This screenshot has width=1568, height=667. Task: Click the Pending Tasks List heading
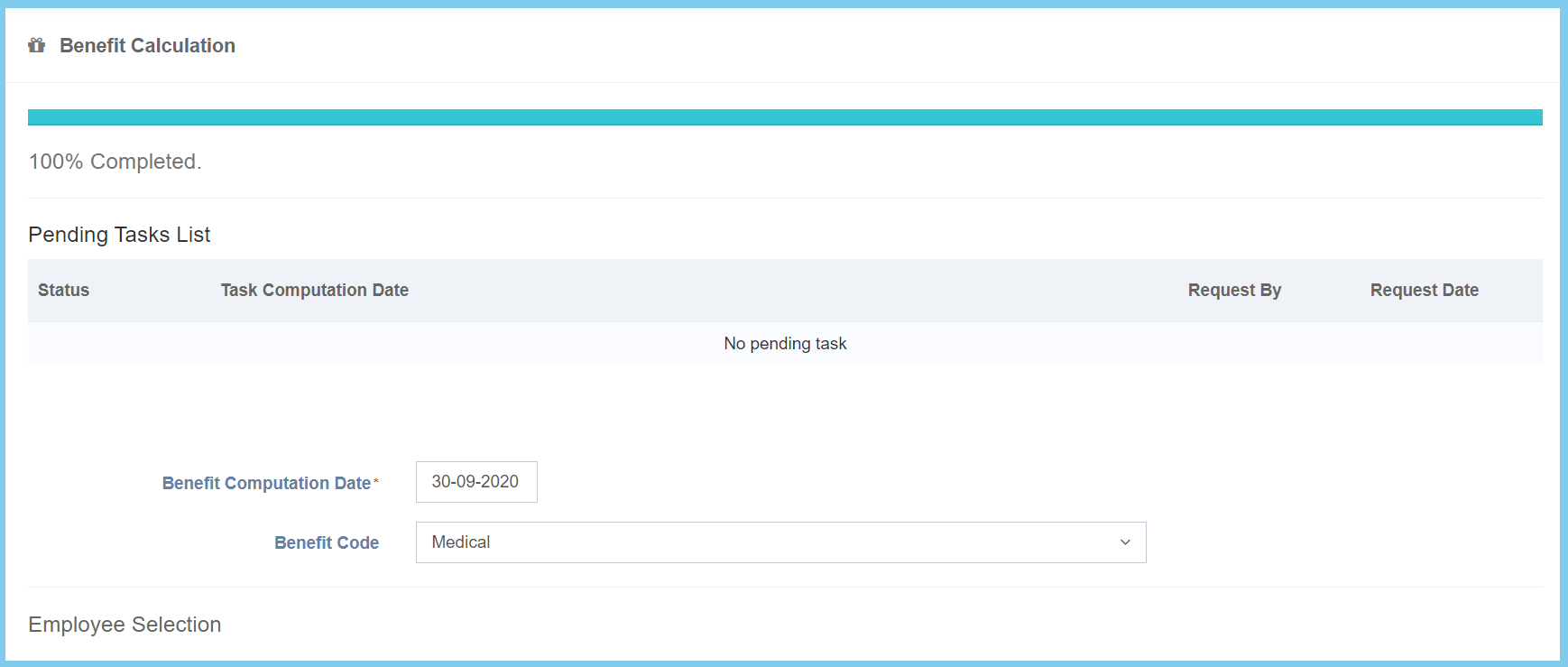(x=119, y=235)
